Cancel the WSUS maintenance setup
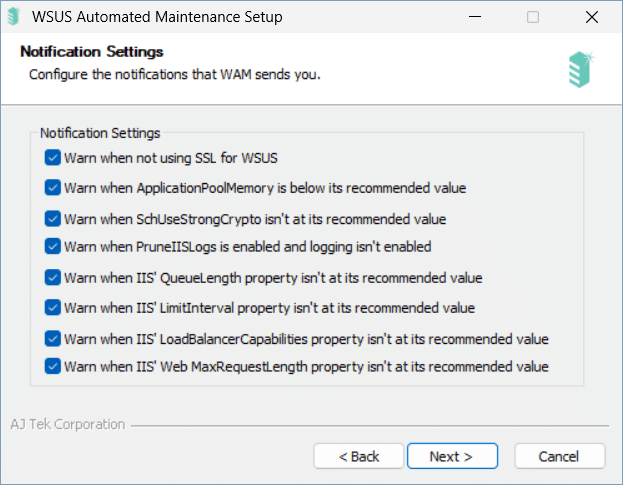Image resolution: width=623 pixels, height=485 pixels. click(559, 456)
